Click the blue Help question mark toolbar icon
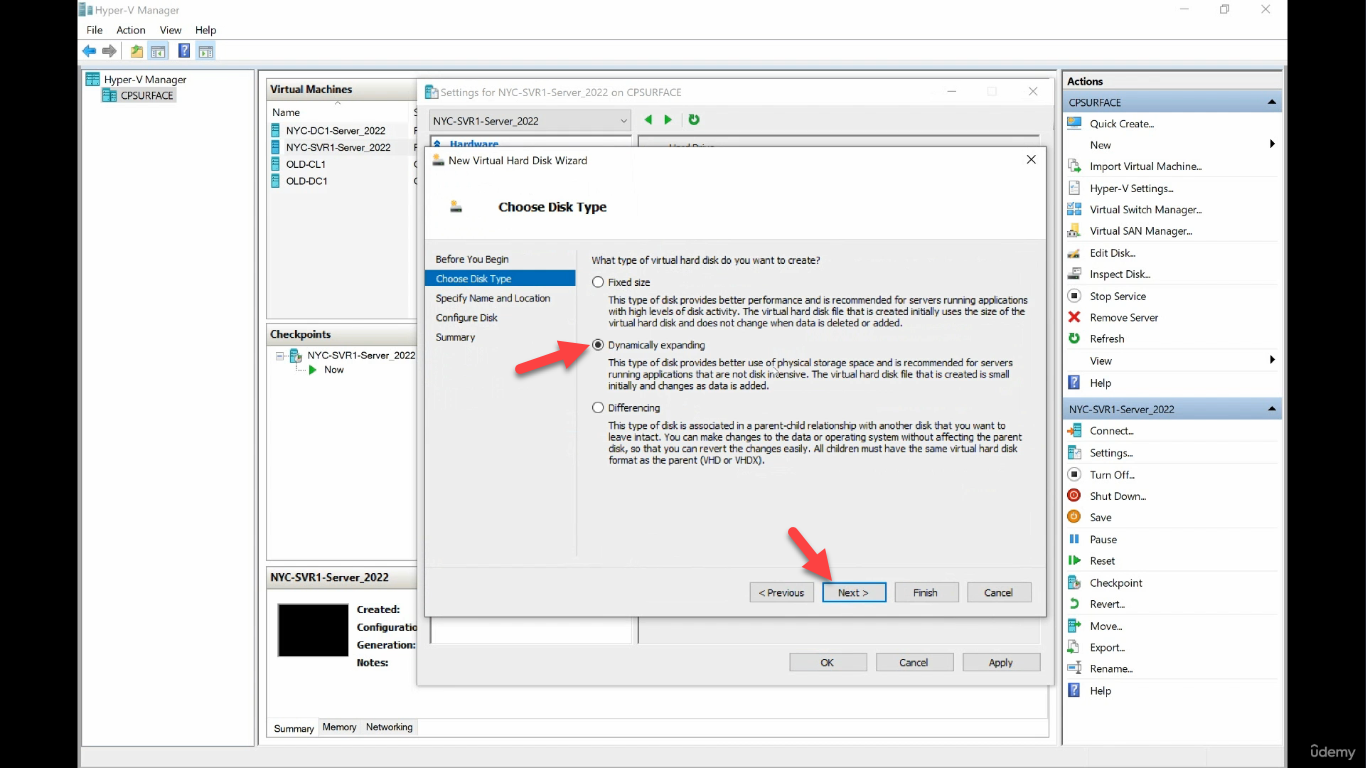Viewport: 1366px width, 768px height. point(184,51)
